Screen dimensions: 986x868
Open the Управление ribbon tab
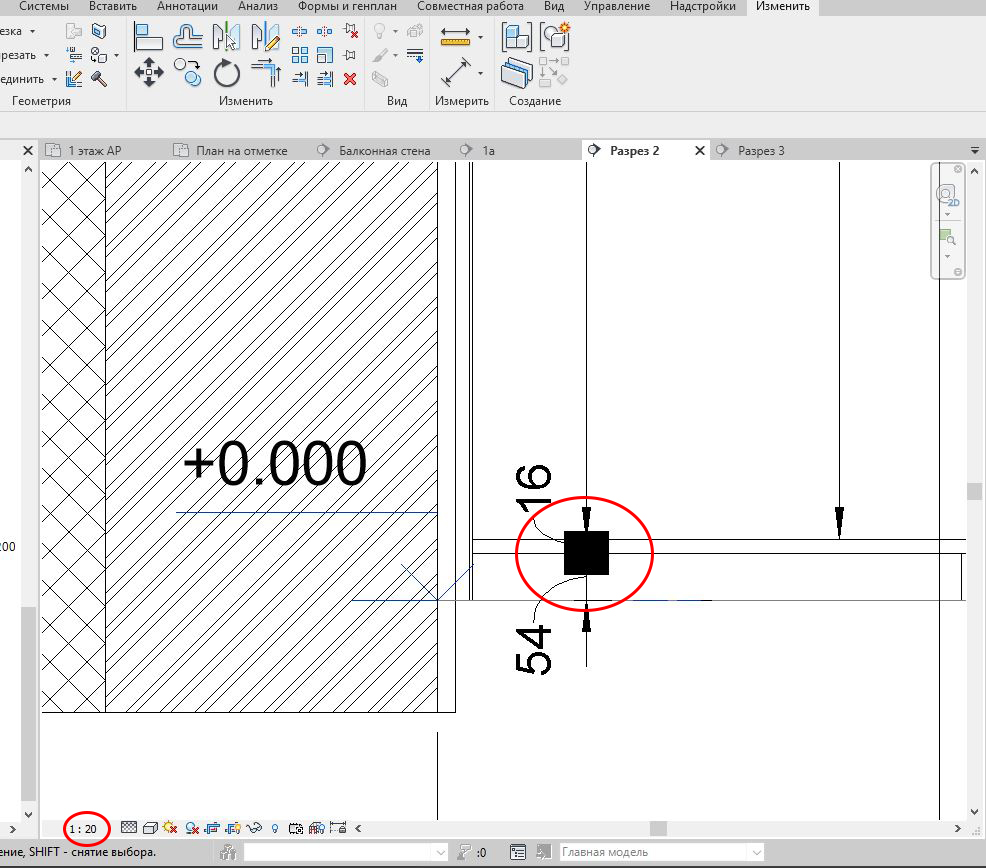pos(617,6)
